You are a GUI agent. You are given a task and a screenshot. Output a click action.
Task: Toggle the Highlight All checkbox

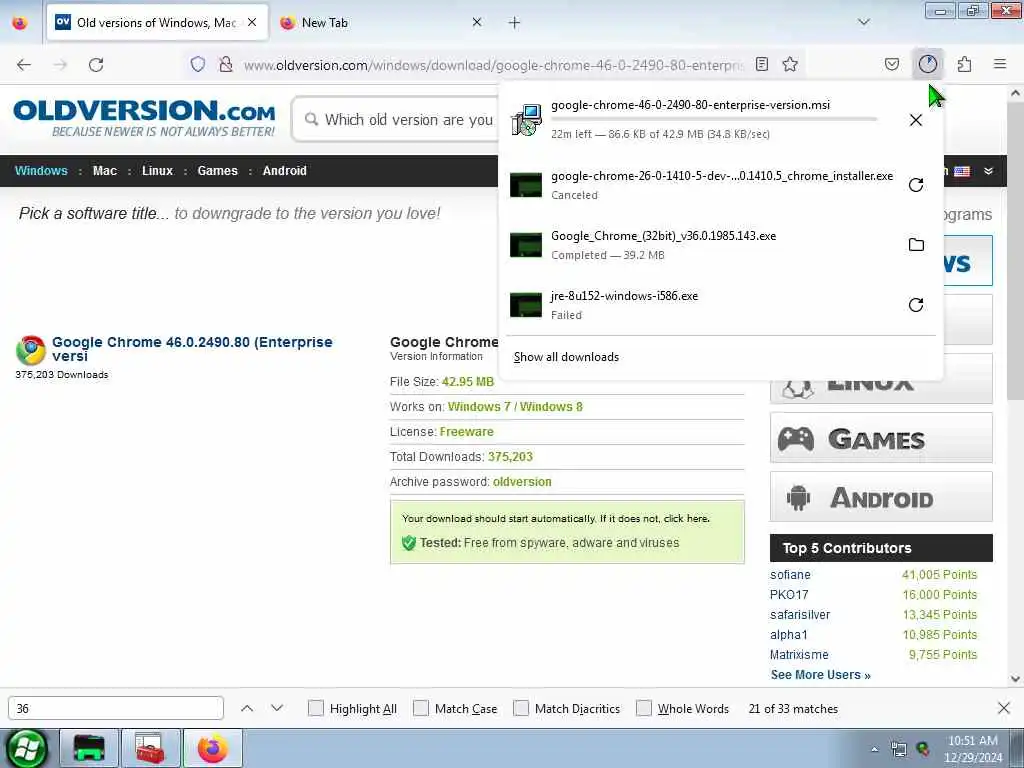click(x=315, y=708)
